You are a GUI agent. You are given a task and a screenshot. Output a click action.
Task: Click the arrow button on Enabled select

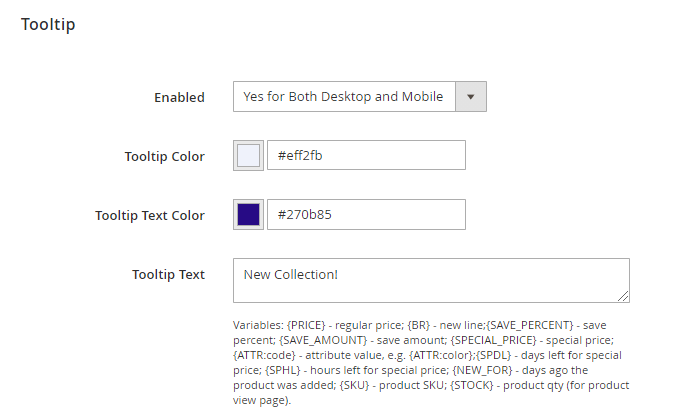tap(471, 97)
